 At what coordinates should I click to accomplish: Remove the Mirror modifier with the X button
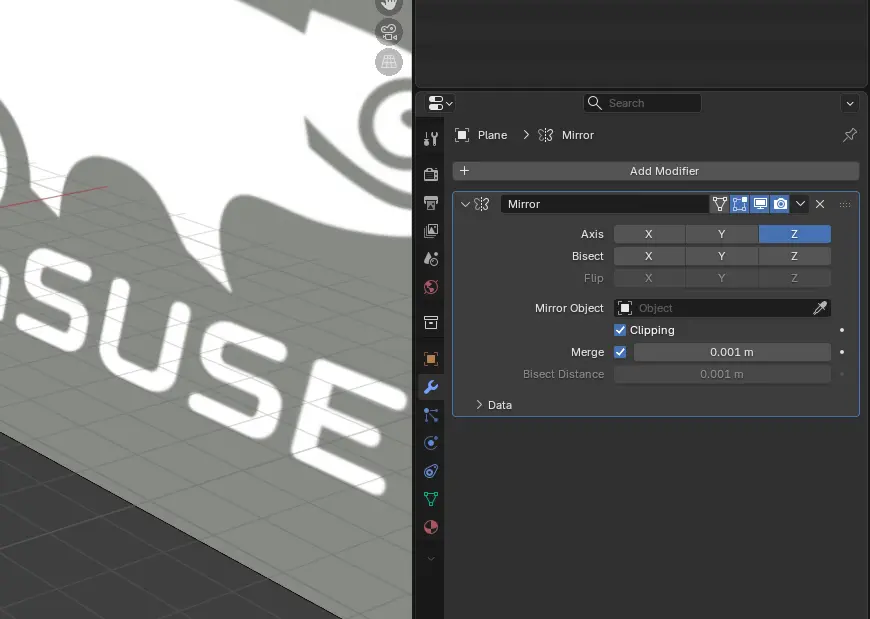[x=820, y=204]
